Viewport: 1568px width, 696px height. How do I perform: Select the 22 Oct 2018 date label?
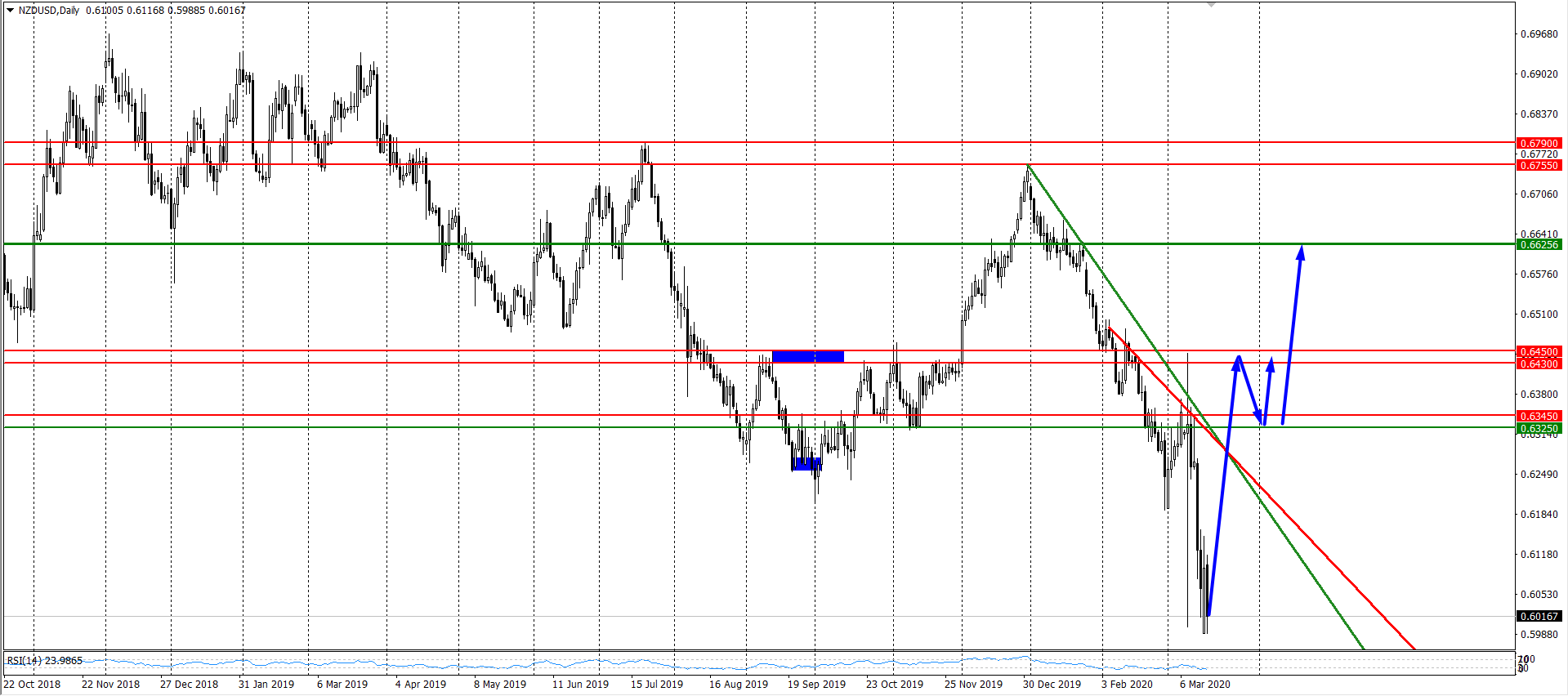coord(33,684)
